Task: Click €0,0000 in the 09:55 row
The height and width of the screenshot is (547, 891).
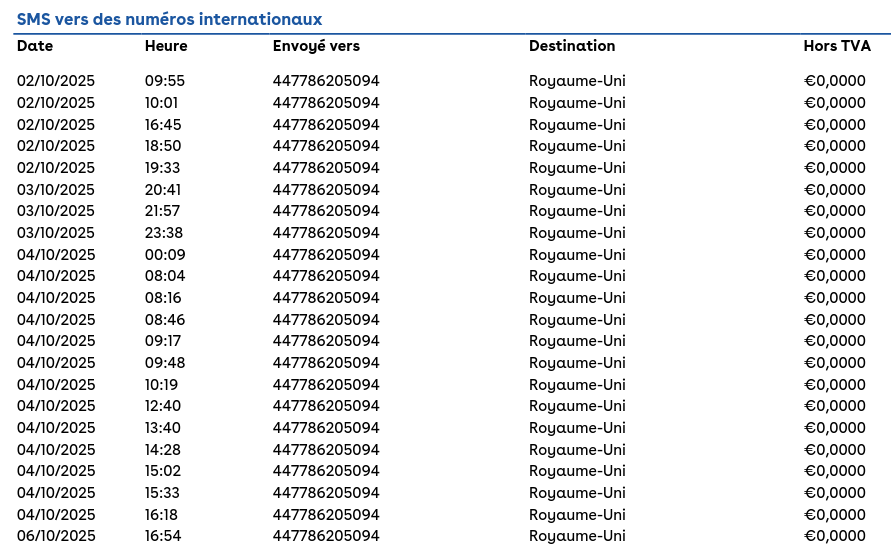Action: [x=835, y=81]
